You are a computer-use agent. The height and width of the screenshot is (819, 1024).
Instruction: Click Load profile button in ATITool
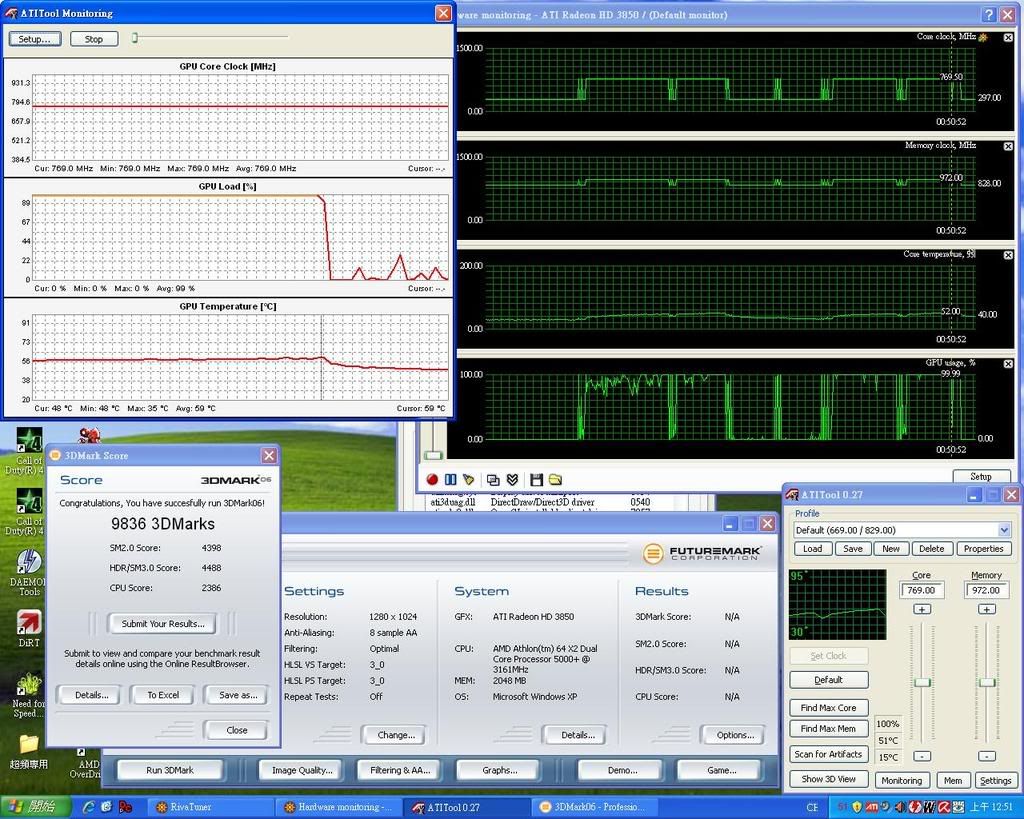click(812, 549)
